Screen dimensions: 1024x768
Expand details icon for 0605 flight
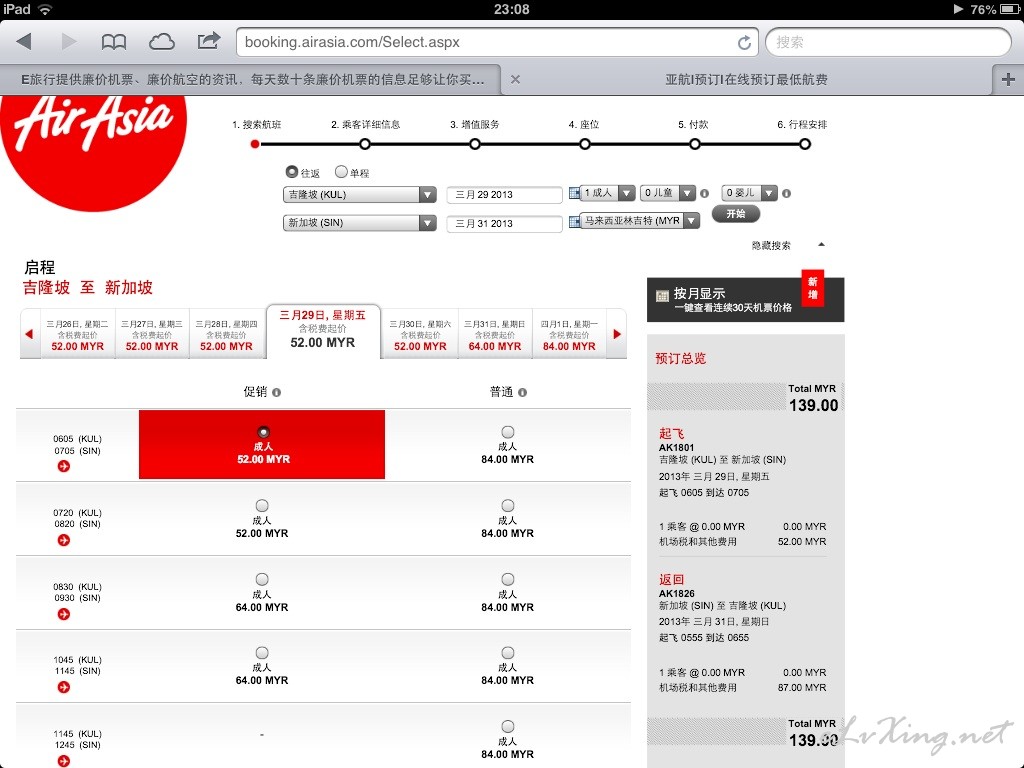(x=64, y=466)
